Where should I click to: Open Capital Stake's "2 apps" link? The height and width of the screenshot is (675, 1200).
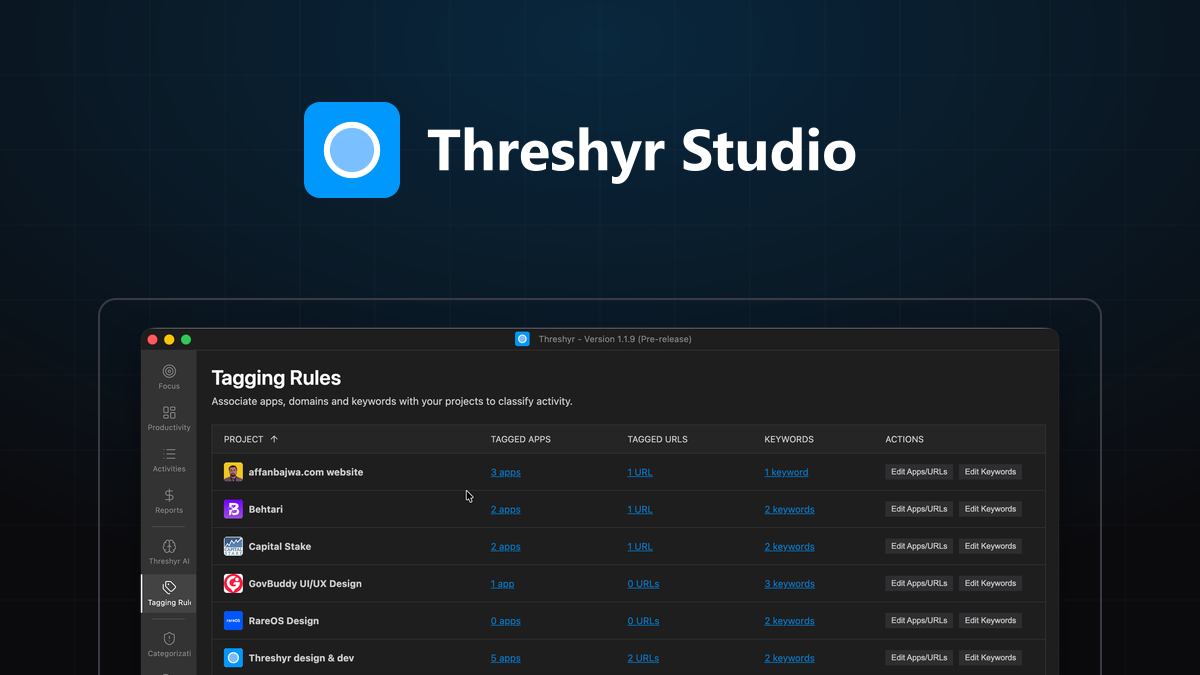(x=505, y=547)
